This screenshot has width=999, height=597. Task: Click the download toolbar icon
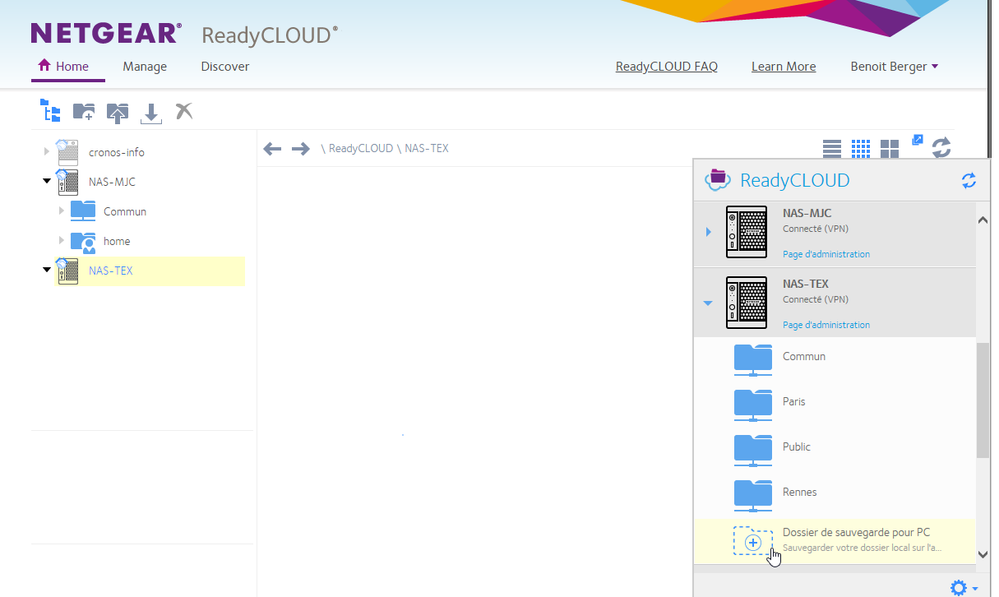151,112
